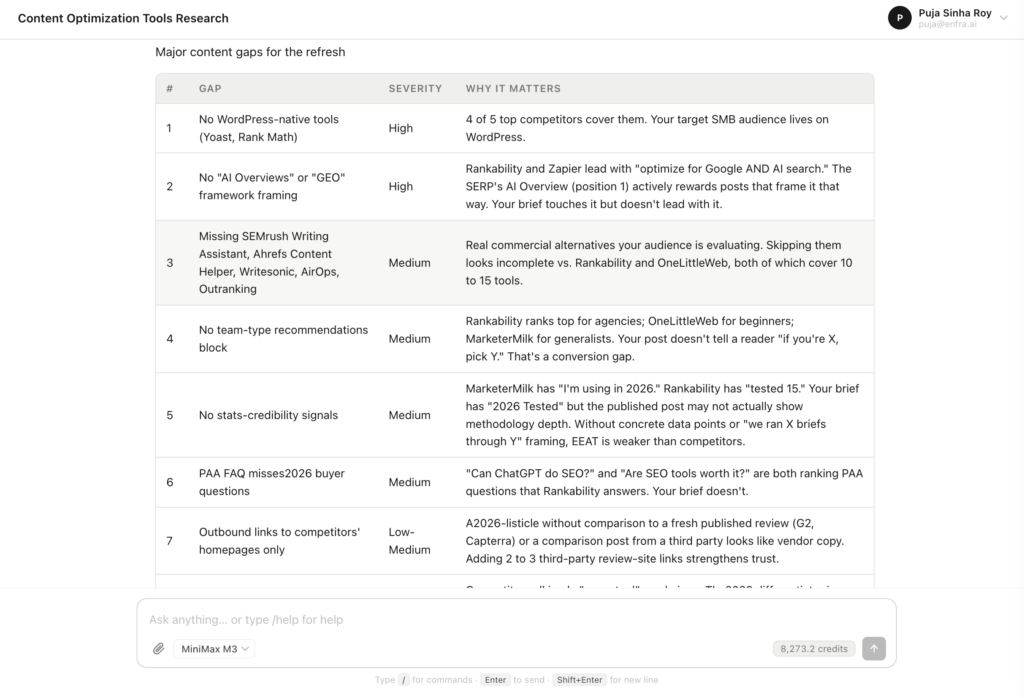Click the SEVERITY column header

click(x=415, y=88)
